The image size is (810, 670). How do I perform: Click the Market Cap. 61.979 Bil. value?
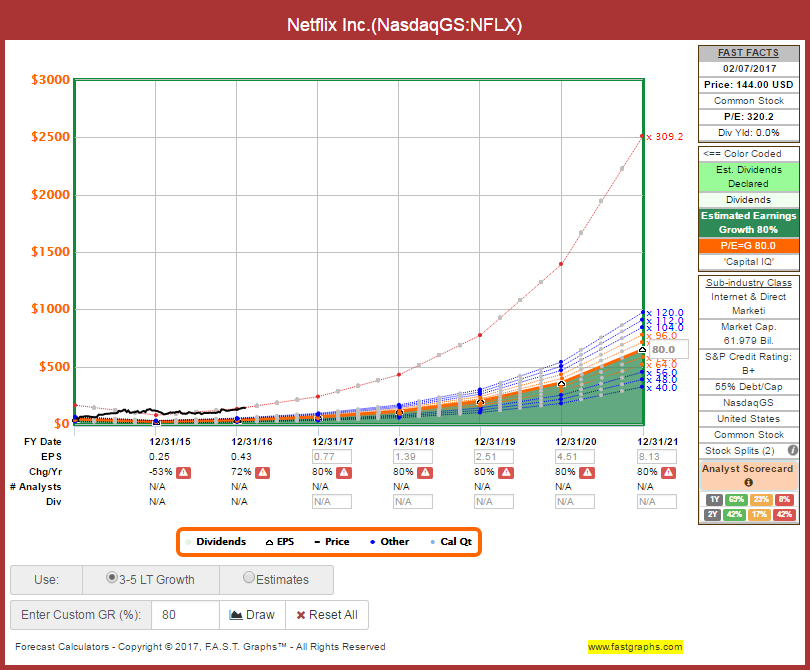click(x=749, y=334)
